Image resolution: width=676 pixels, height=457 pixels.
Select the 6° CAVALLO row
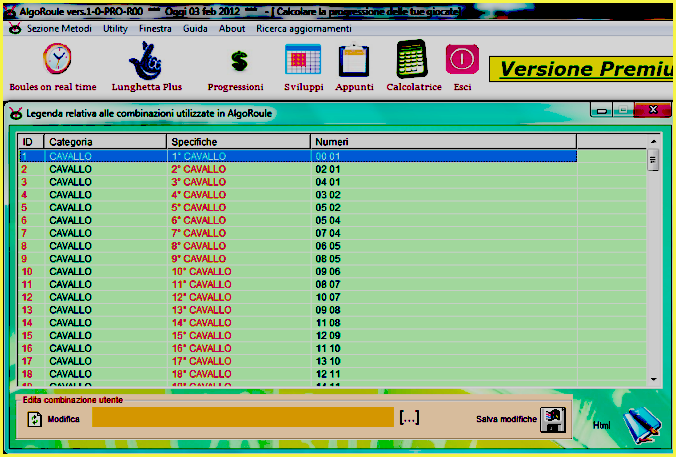click(x=298, y=220)
